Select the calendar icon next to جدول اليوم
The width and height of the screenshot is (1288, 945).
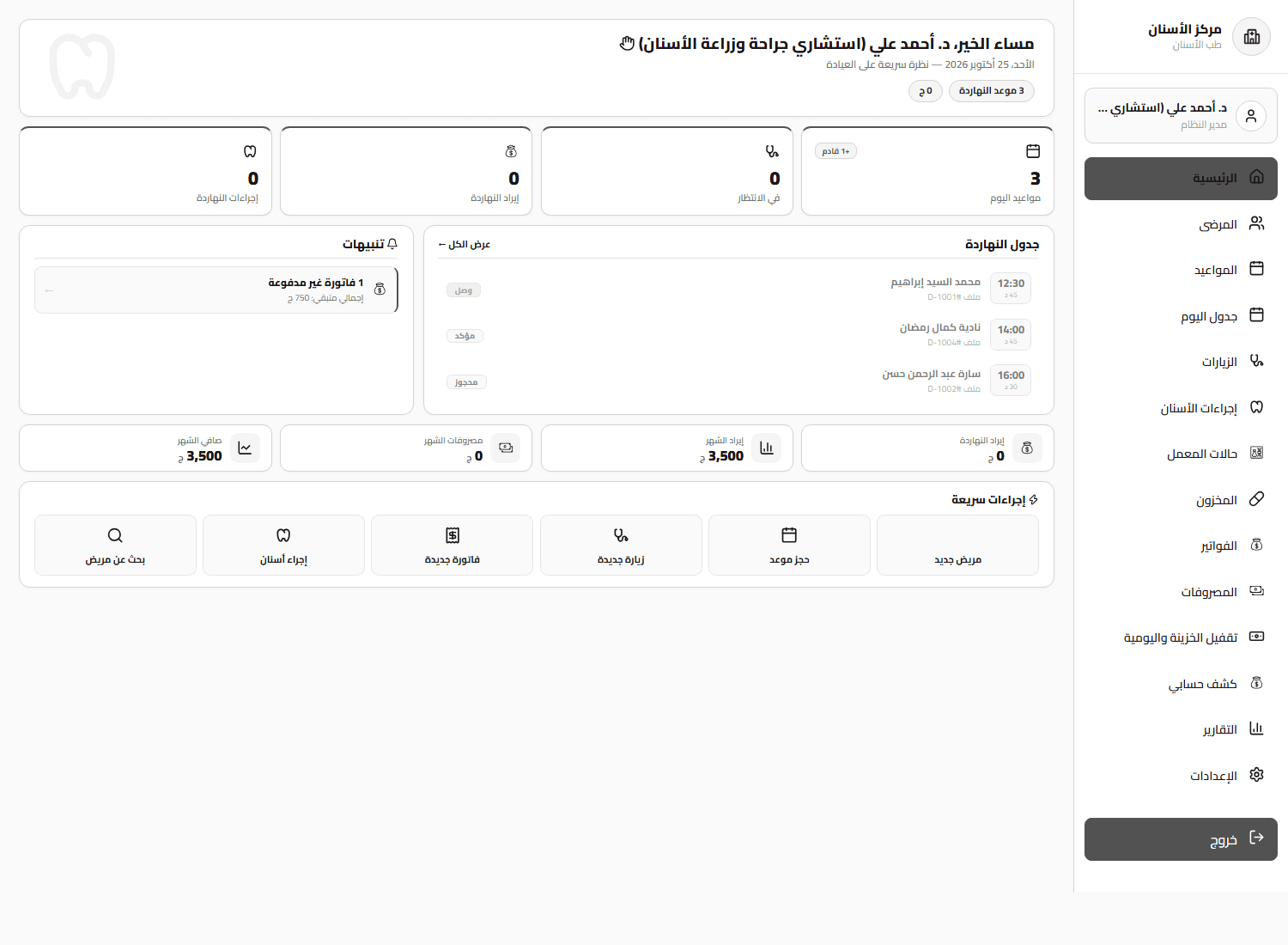tap(1256, 315)
